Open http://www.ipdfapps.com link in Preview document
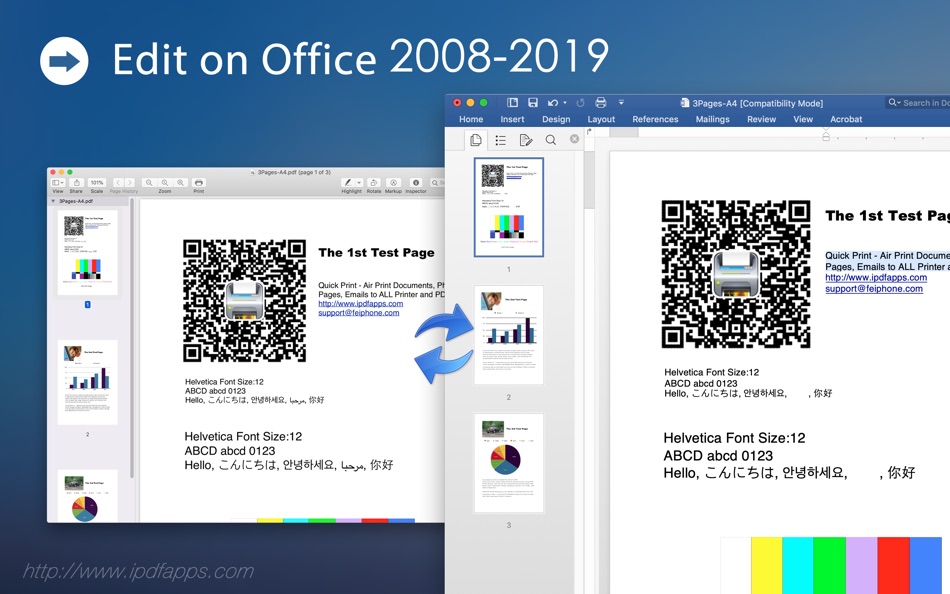Image resolution: width=950 pixels, height=594 pixels. tap(360, 304)
